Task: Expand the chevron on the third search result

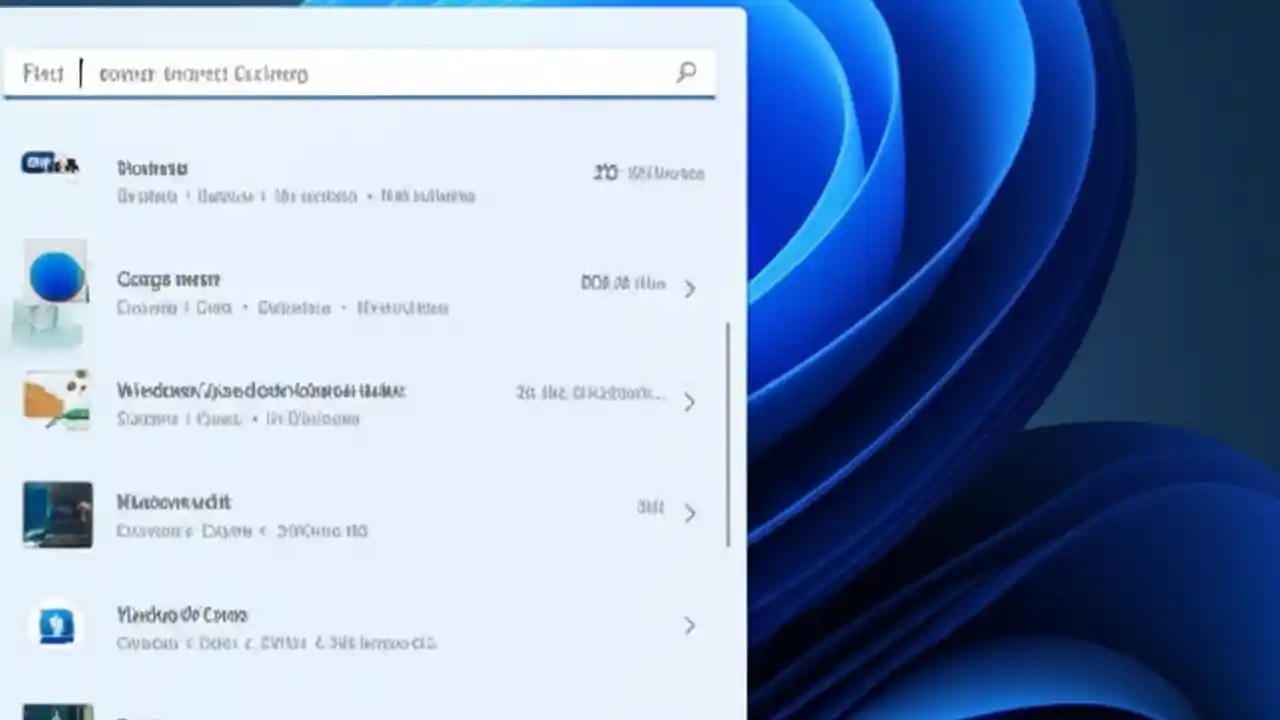Action: 690,402
